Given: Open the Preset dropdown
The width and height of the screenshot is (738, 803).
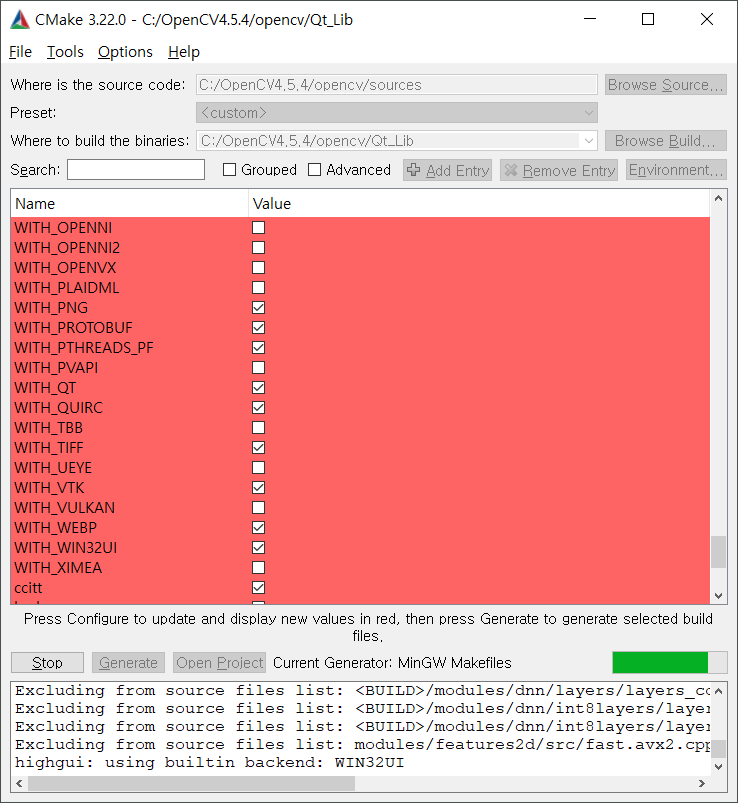Looking at the screenshot, I should [x=396, y=113].
